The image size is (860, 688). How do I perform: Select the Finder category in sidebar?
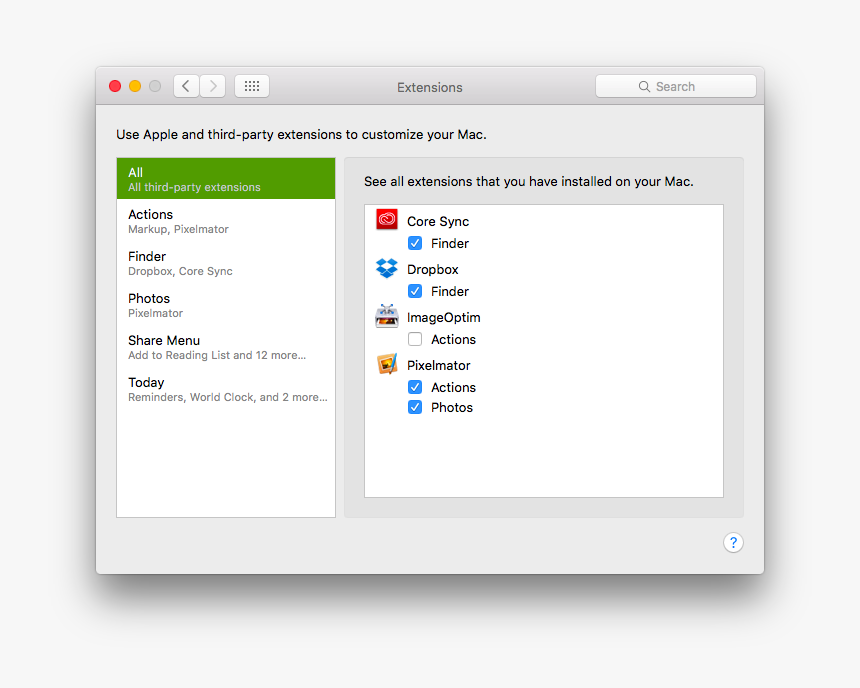pyautogui.click(x=226, y=263)
